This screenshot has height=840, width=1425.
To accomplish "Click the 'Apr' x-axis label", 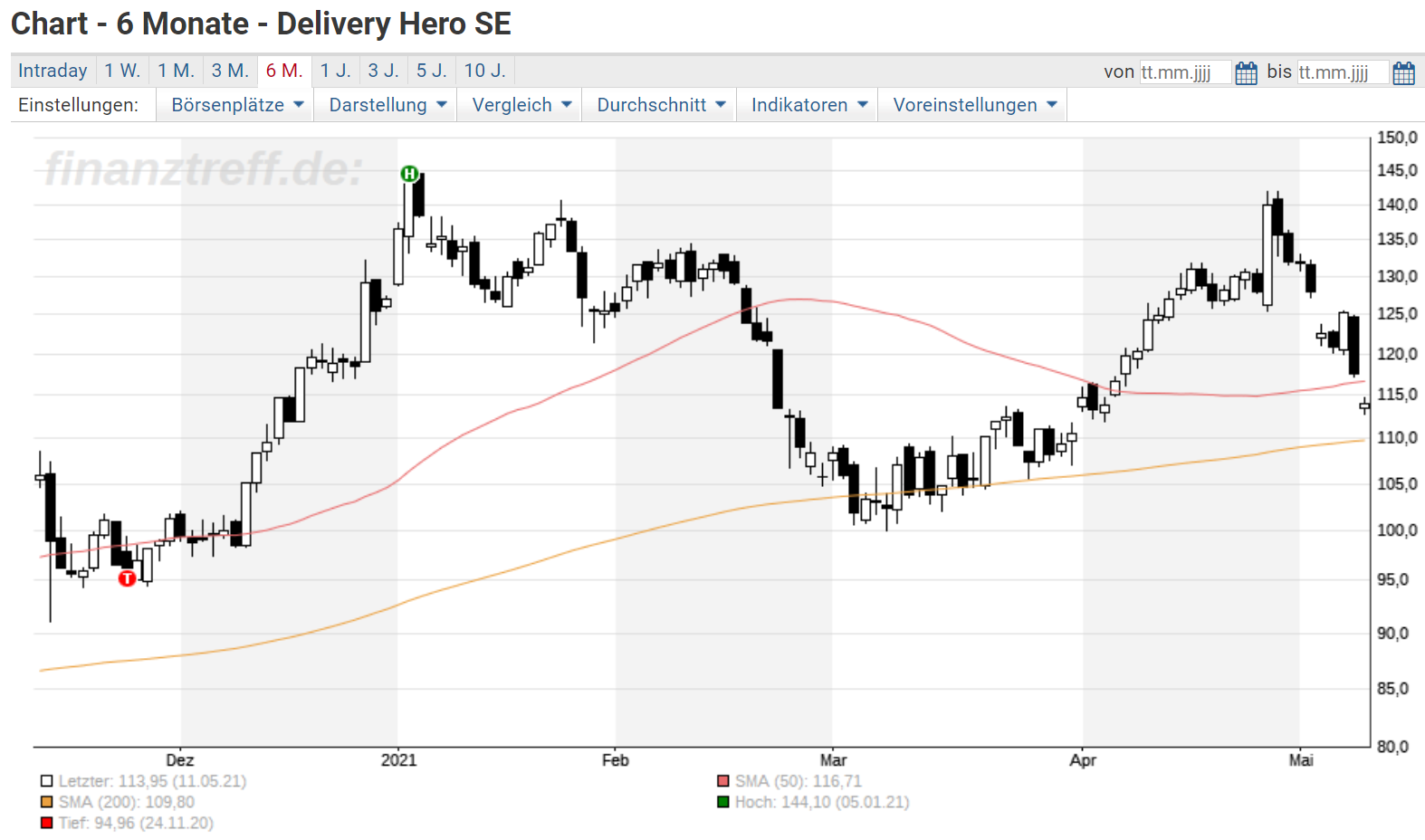I will tap(1083, 760).
